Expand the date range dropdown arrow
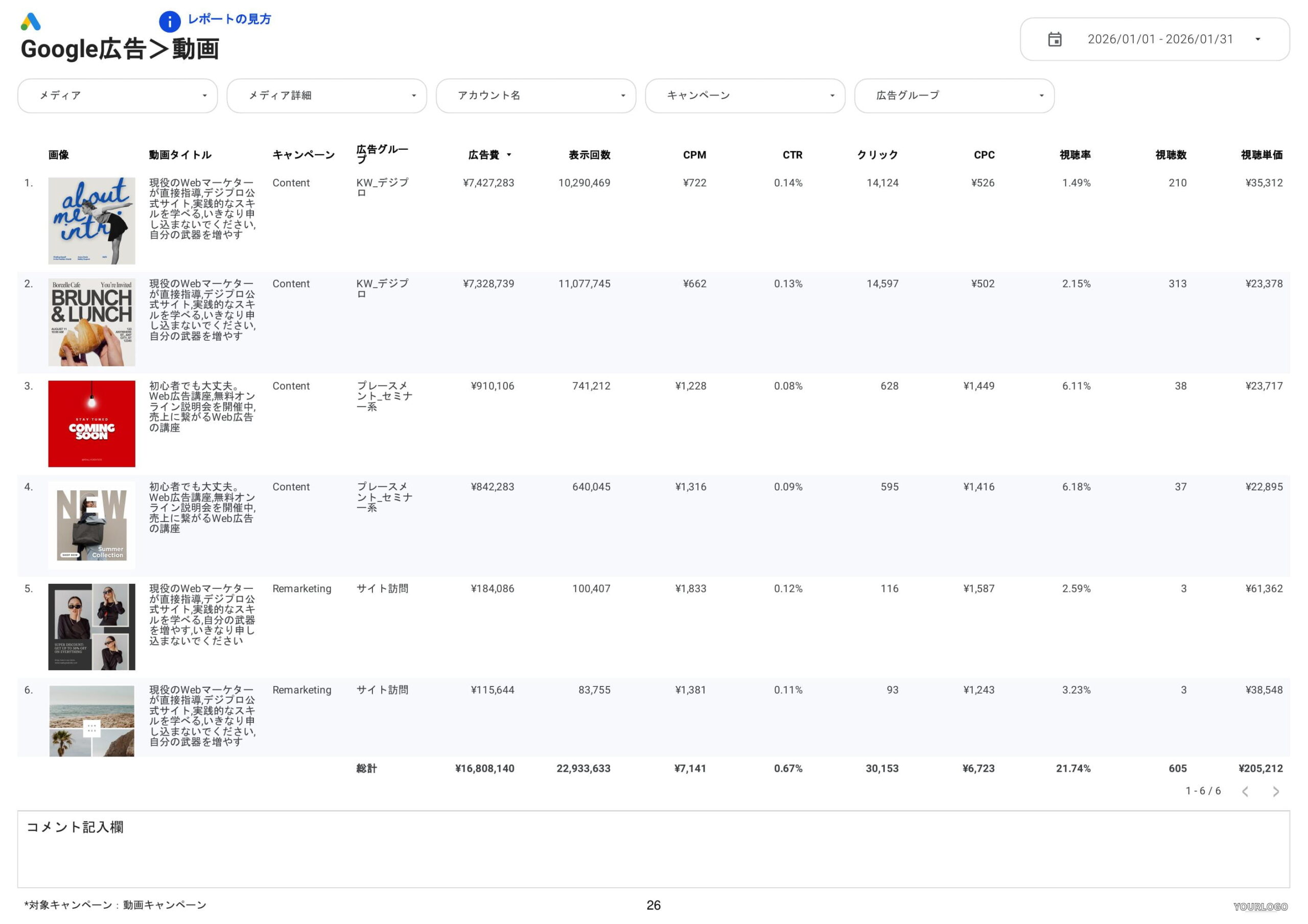 tap(1258, 39)
